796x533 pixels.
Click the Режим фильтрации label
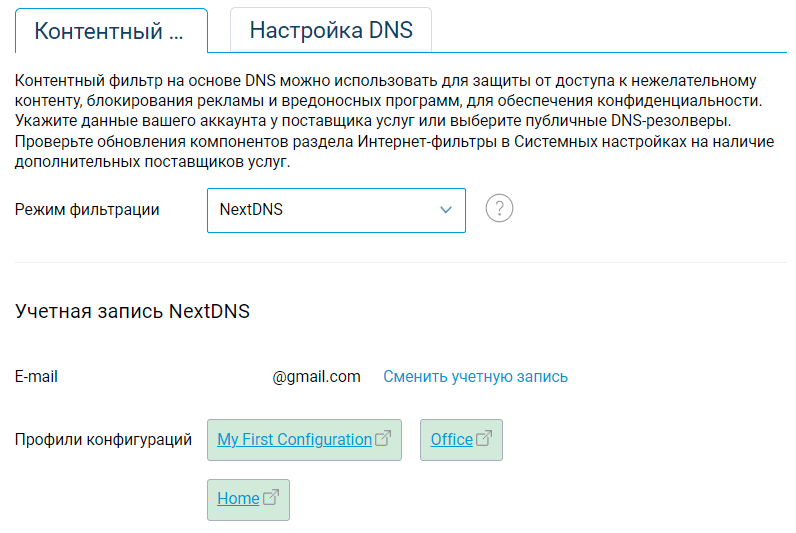coord(87,210)
